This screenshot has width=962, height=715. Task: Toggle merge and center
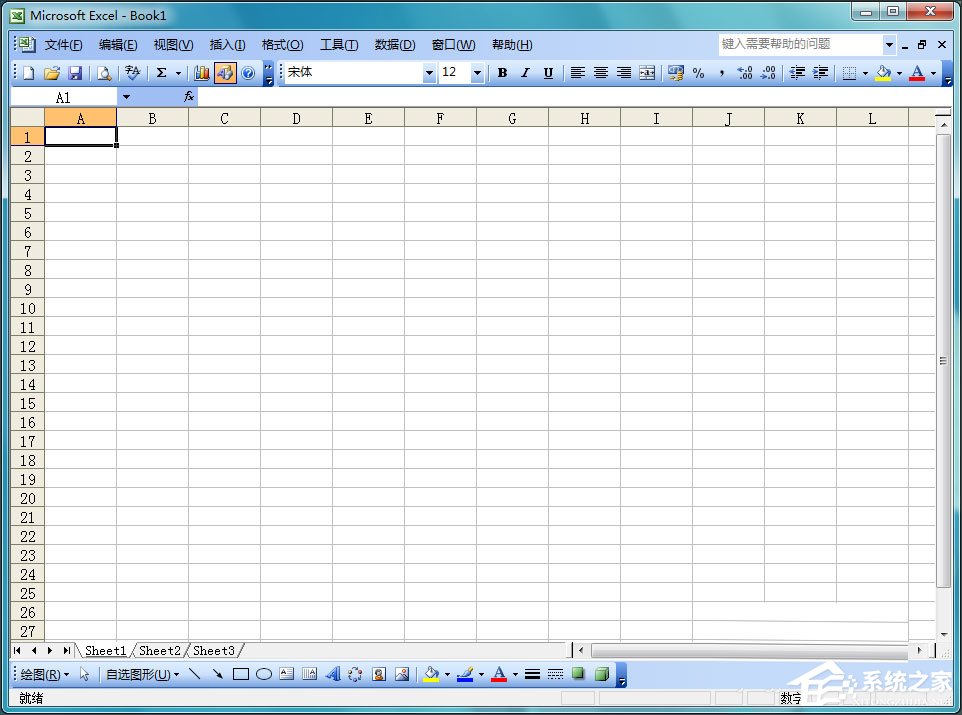coord(647,72)
